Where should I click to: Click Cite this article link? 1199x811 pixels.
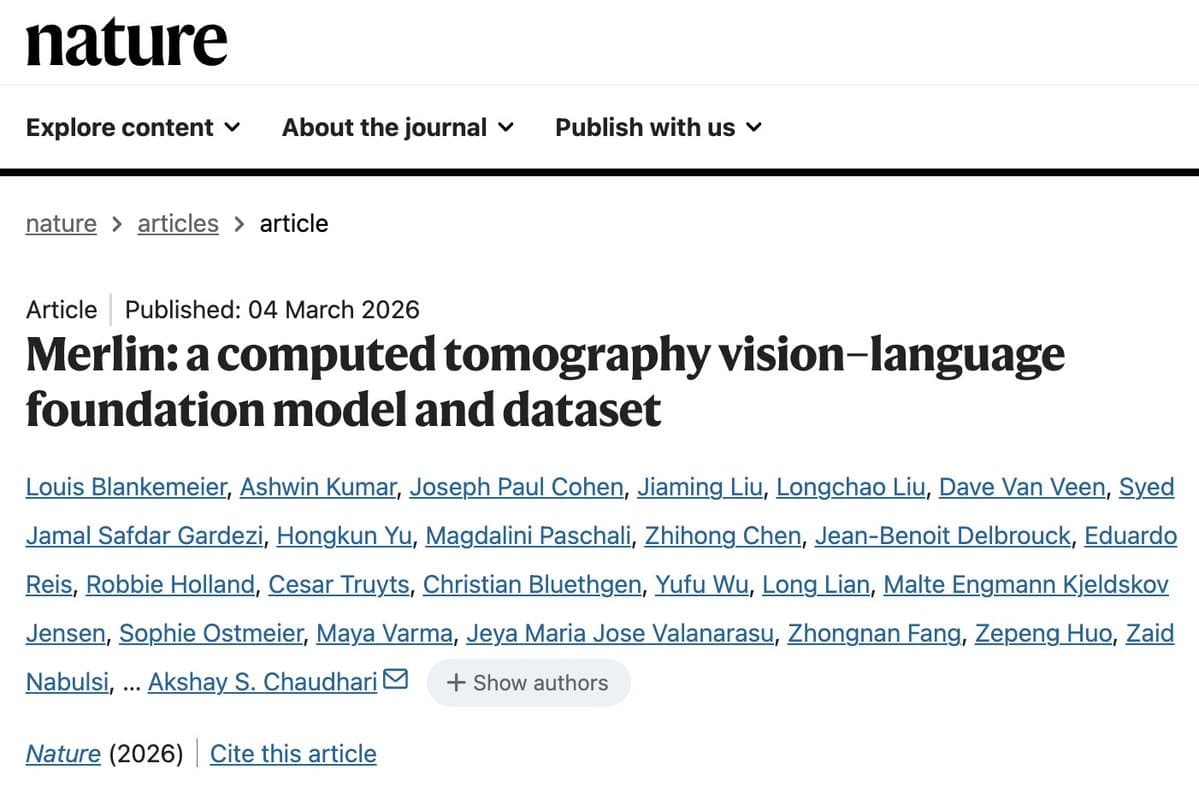[x=293, y=754]
